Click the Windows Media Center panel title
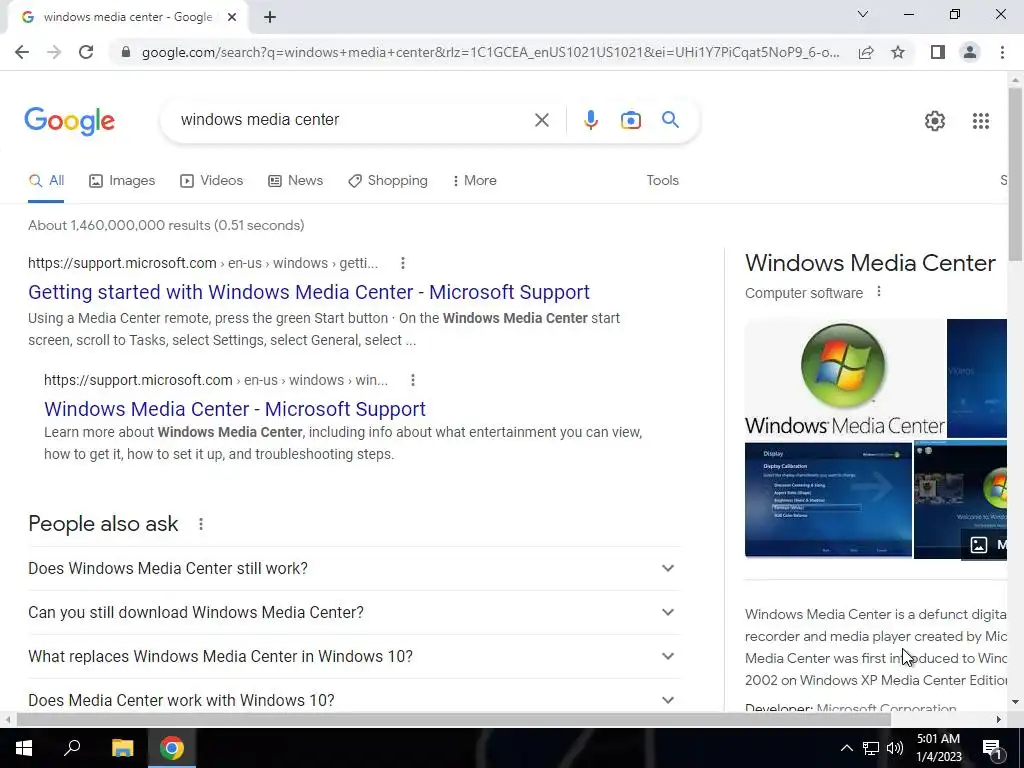The image size is (1024, 768). click(870, 263)
